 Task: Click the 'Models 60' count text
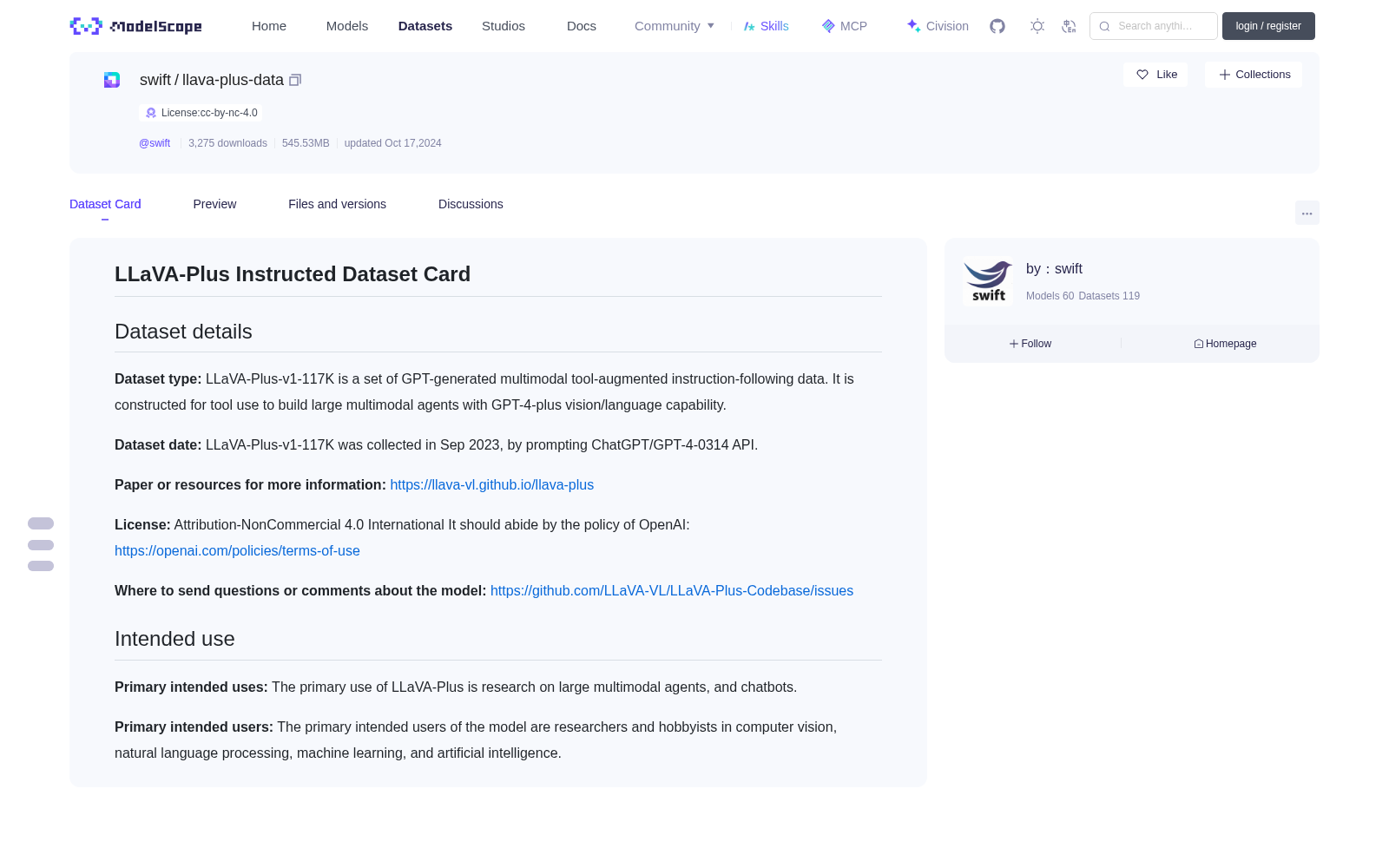point(1050,296)
